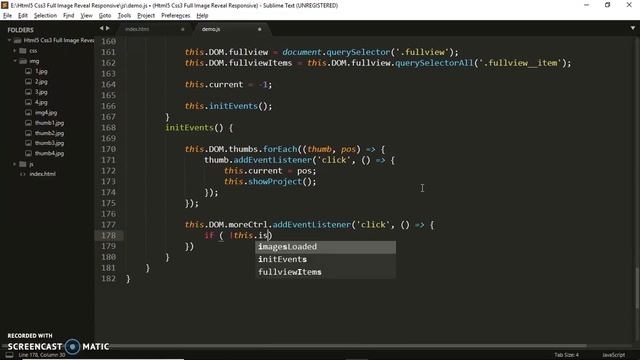The width and height of the screenshot is (640, 360).
Task: Choose initEvents autocomplete suggestion
Action: coord(325,260)
